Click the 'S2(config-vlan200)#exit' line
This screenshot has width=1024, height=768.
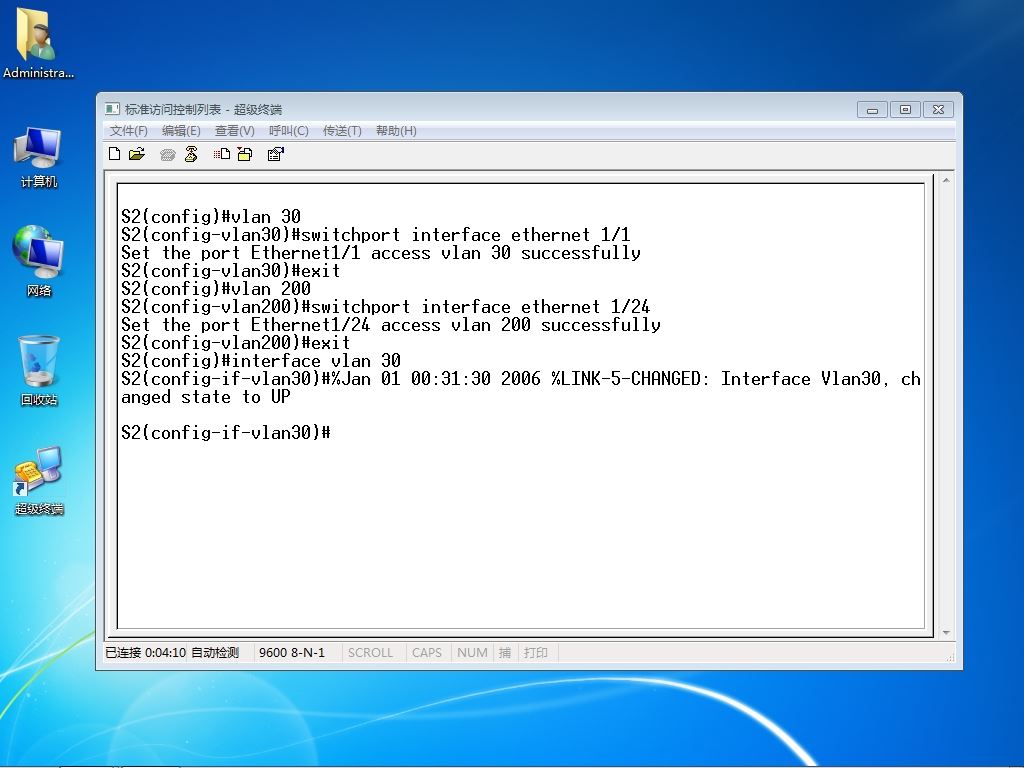236,343
